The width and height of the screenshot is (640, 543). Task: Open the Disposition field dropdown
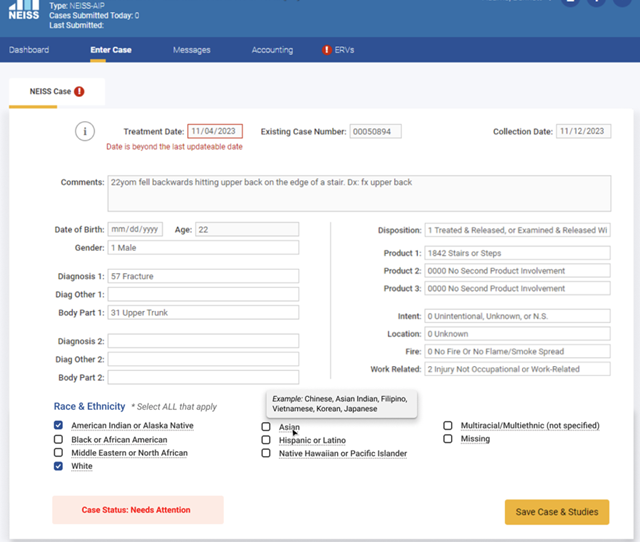[517, 230]
